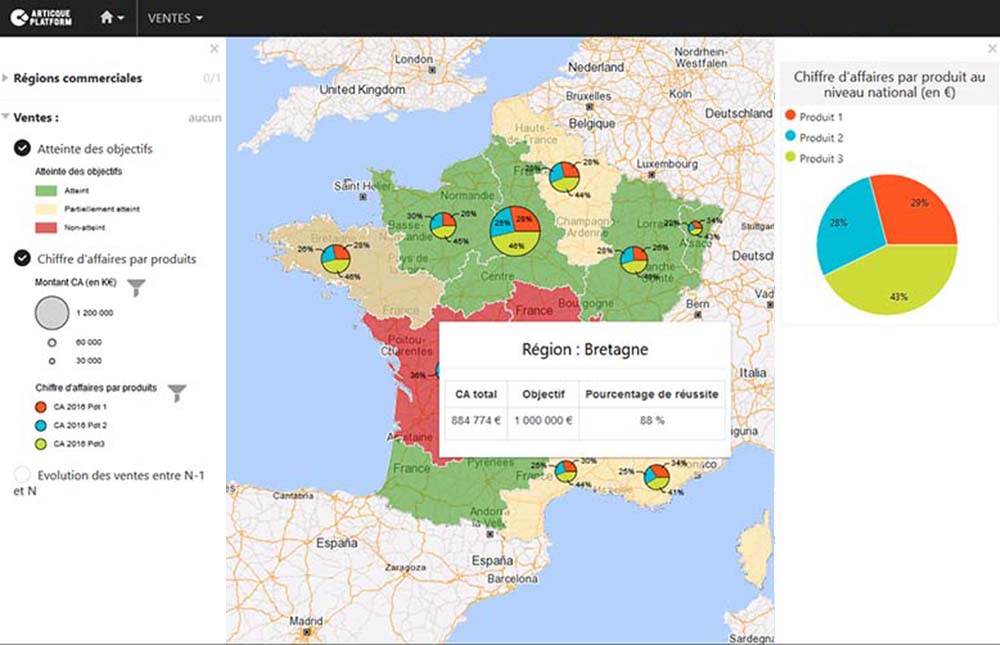Toggle Produit 3 in the chart legend
The width and height of the screenshot is (1000, 645).
[814, 158]
